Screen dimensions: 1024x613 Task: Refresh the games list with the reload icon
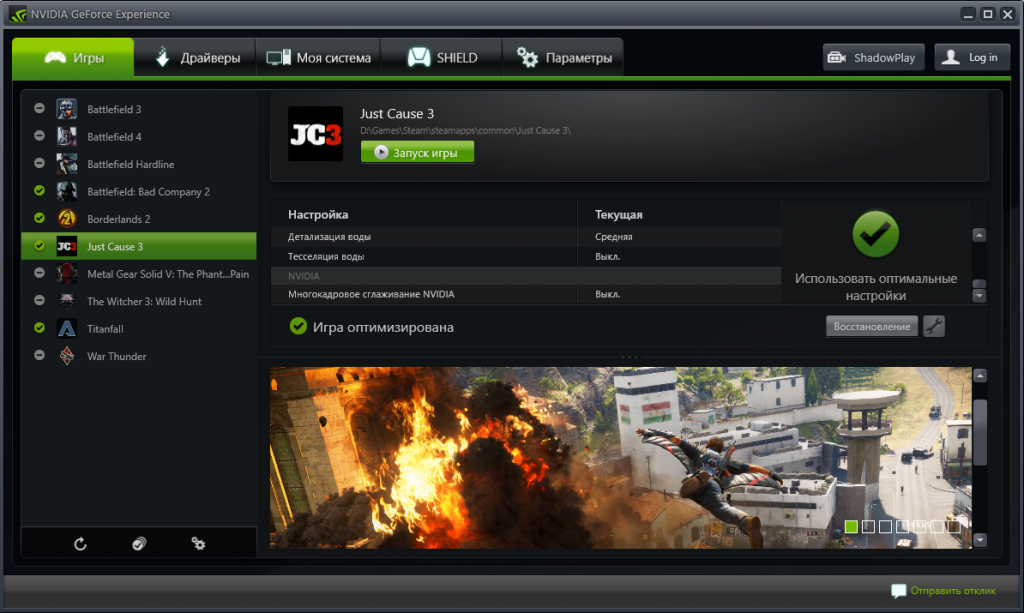point(80,544)
